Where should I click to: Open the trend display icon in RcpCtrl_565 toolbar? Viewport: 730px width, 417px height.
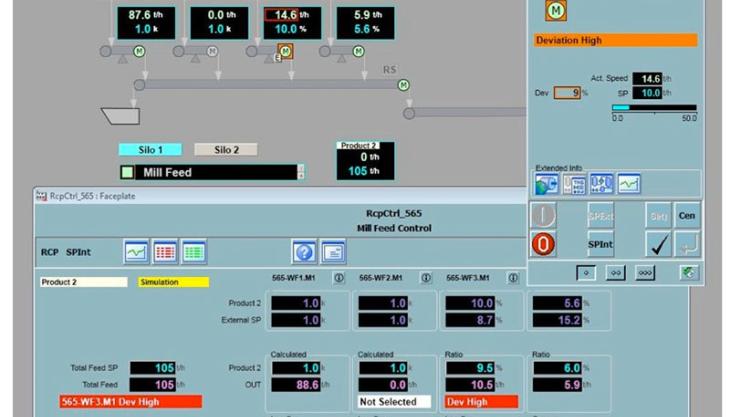136,252
